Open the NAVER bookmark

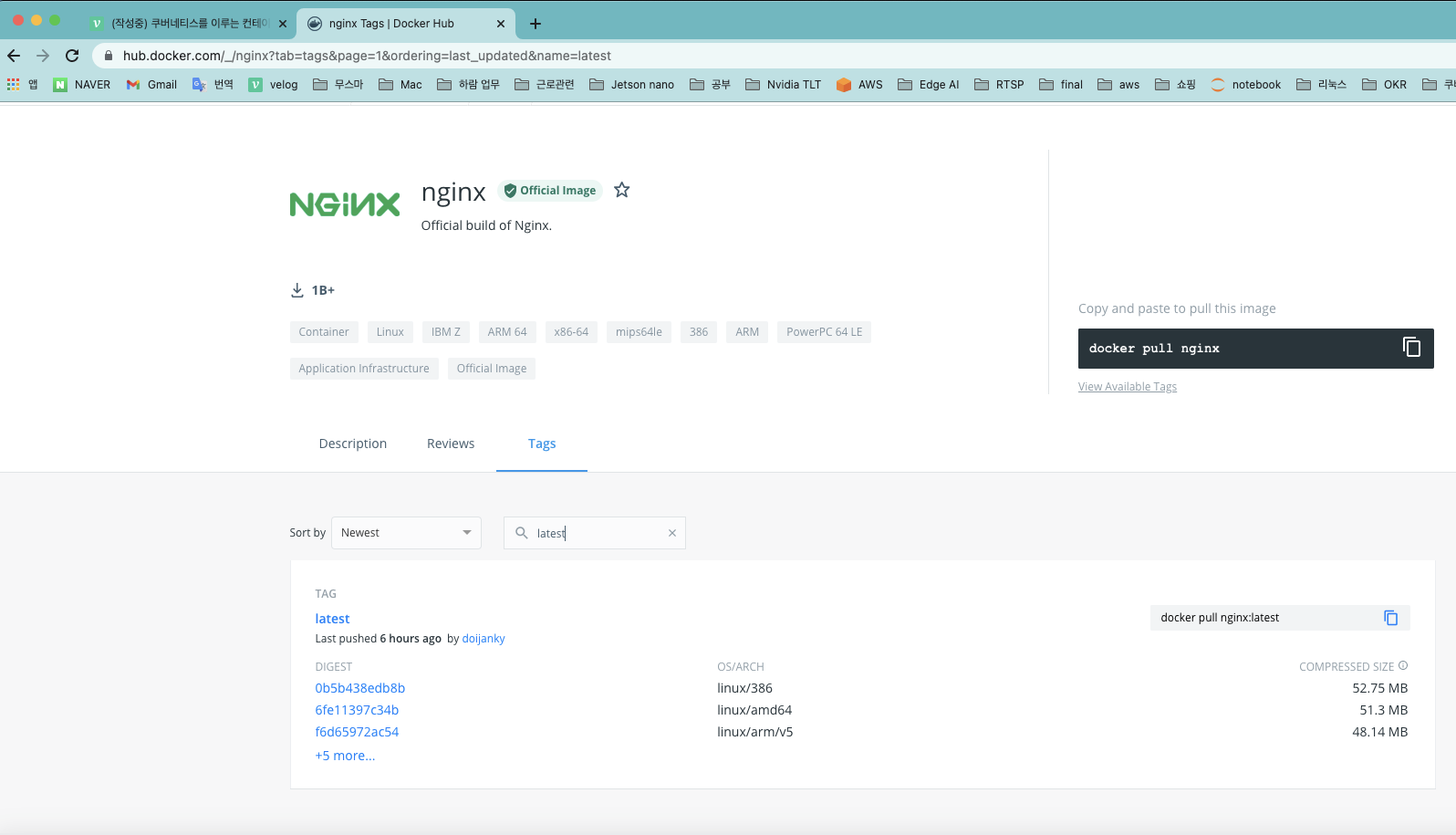(x=82, y=85)
